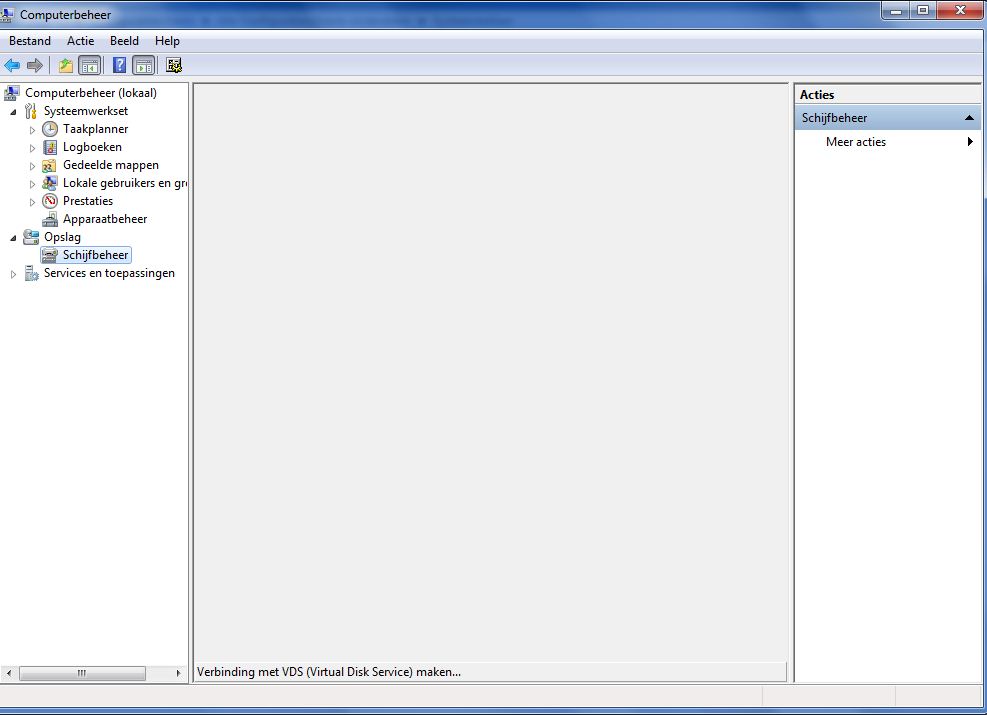The image size is (987, 715).
Task: Click the Taakplanner clock icon
Action: [50, 129]
